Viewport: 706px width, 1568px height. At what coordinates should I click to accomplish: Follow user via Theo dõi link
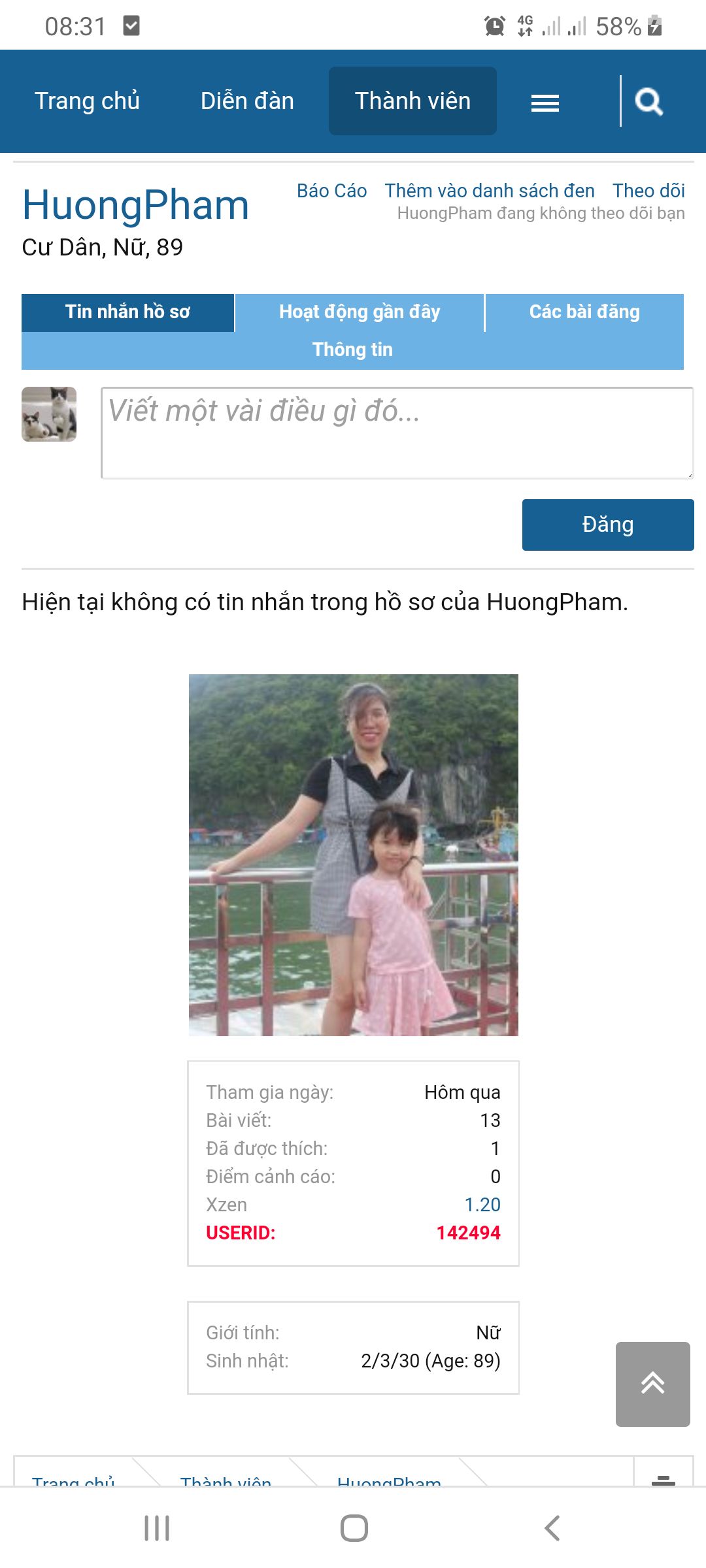coord(648,191)
